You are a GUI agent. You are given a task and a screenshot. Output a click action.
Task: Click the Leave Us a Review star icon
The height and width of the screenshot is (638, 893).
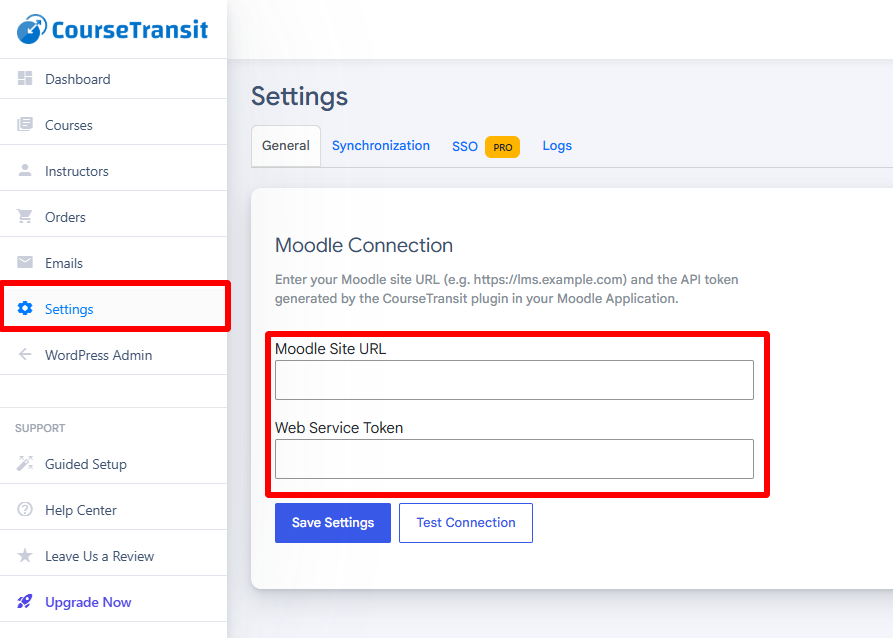click(x=25, y=555)
